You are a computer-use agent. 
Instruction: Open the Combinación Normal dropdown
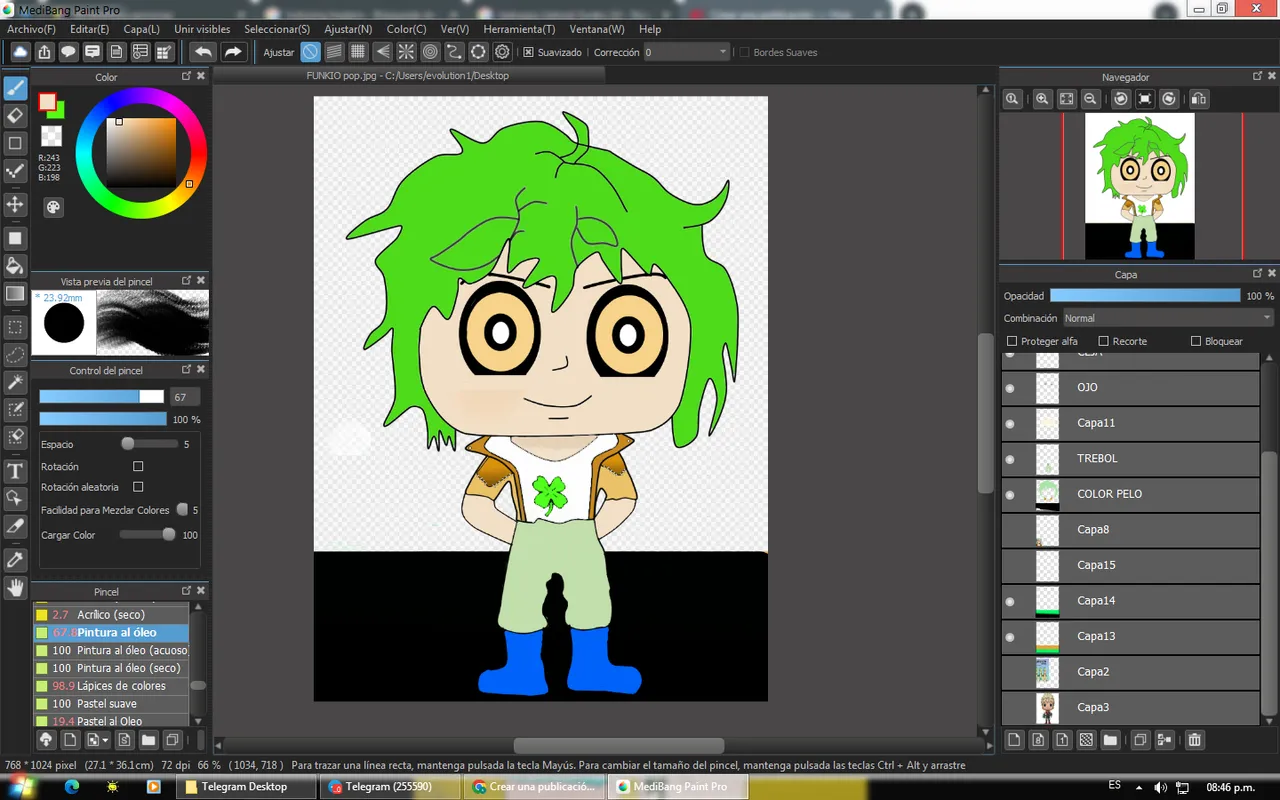click(1167, 318)
